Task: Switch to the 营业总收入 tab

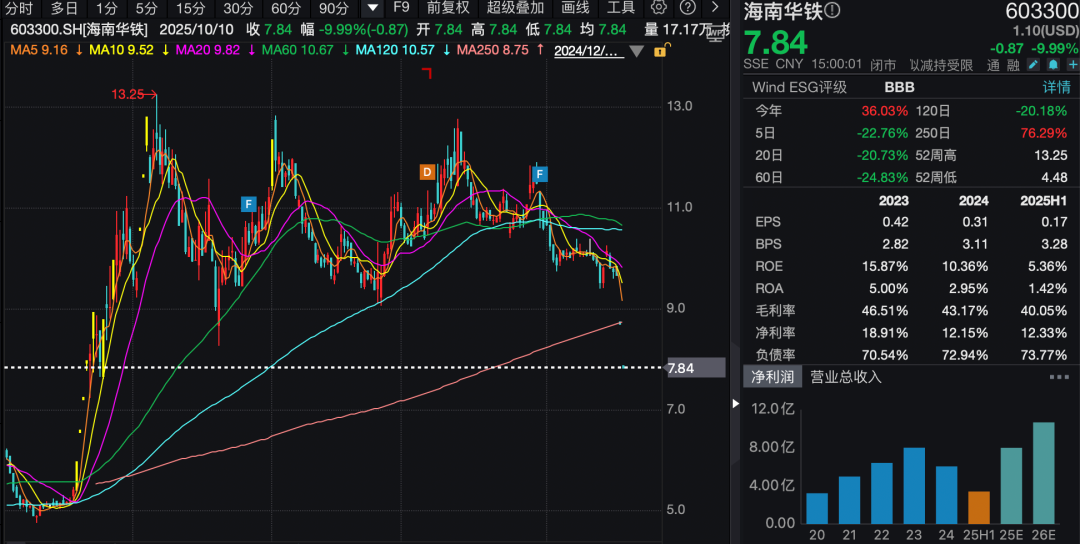Action: tap(845, 377)
